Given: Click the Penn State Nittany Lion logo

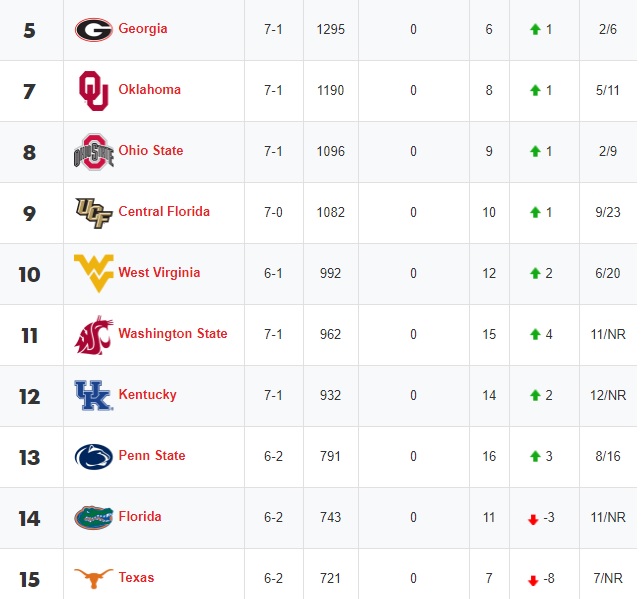Looking at the screenshot, I should 94,456.
